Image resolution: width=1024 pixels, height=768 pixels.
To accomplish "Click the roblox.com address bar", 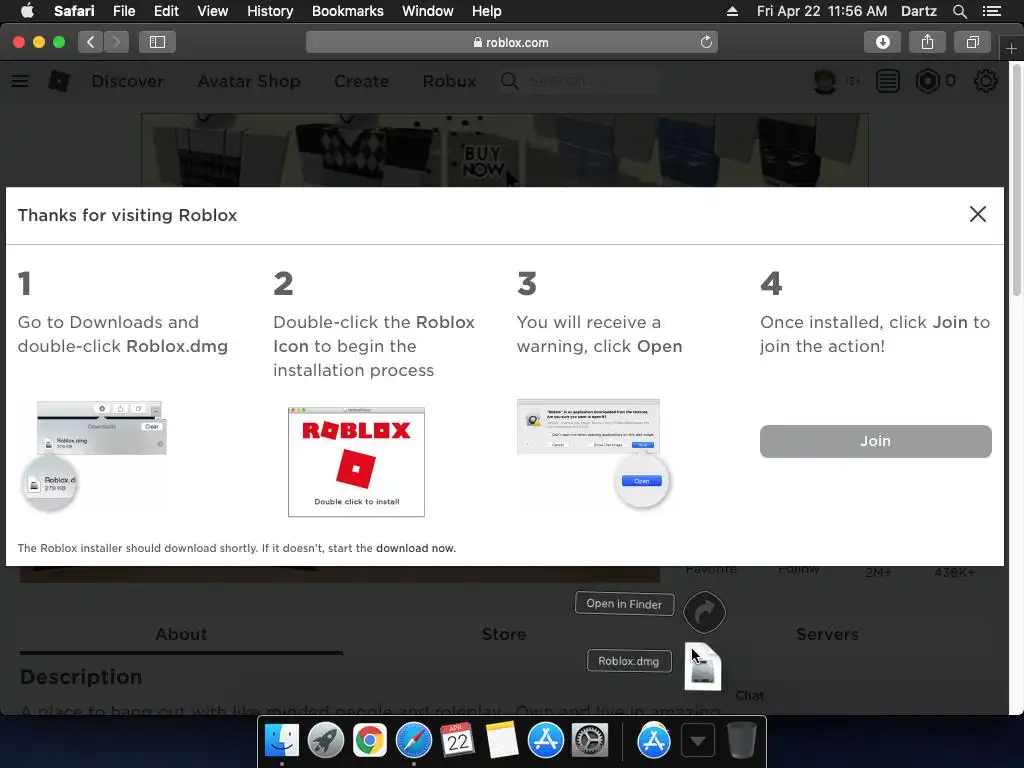I will click(x=511, y=42).
